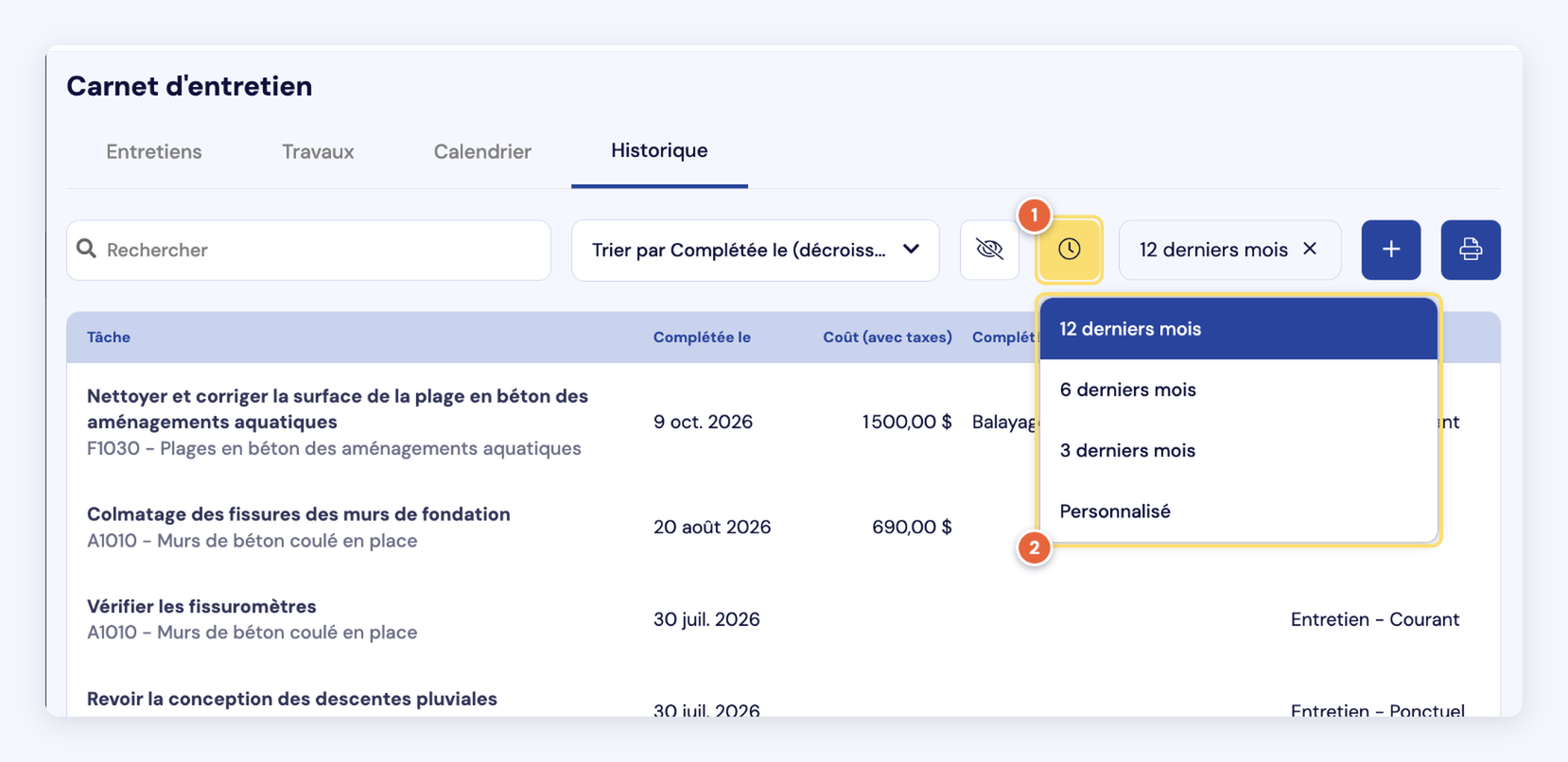
Task: Click the Coût (avec taxes) column header
Action: point(887,338)
